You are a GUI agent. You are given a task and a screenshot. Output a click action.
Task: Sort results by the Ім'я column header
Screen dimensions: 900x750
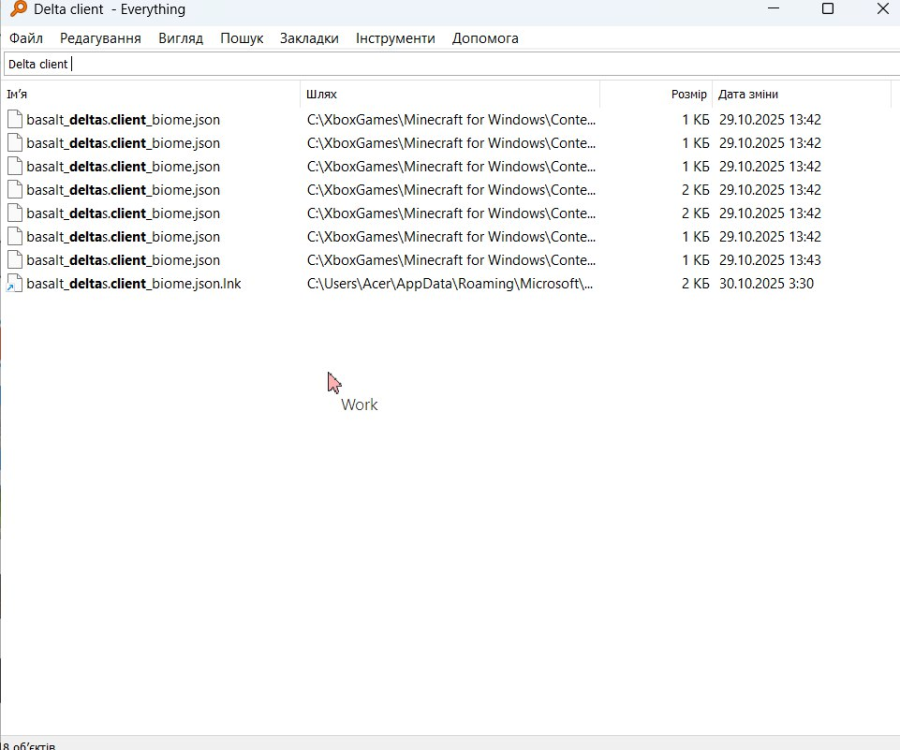coord(152,94)
